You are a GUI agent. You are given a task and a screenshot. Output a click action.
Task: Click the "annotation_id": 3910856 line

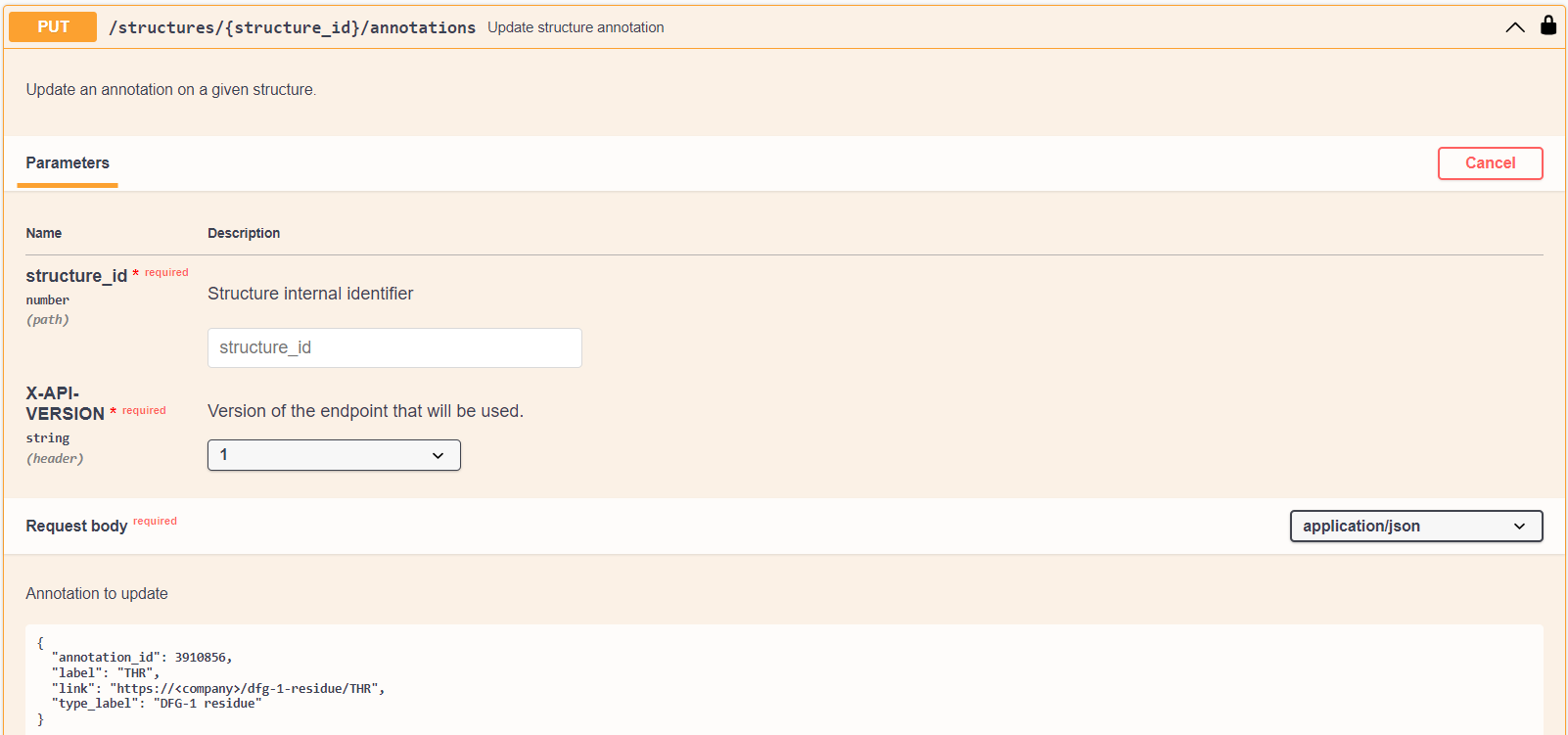coord(142,658)
